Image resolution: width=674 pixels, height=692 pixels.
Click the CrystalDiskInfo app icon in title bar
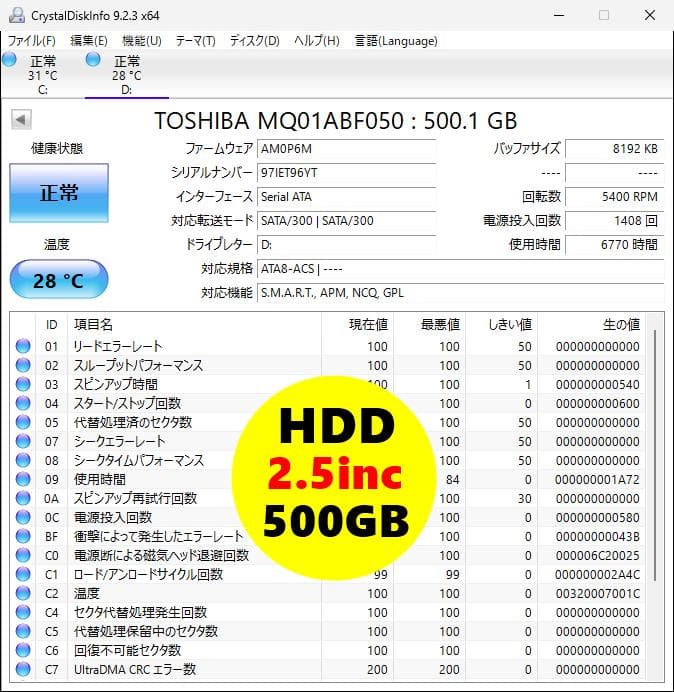17,15
